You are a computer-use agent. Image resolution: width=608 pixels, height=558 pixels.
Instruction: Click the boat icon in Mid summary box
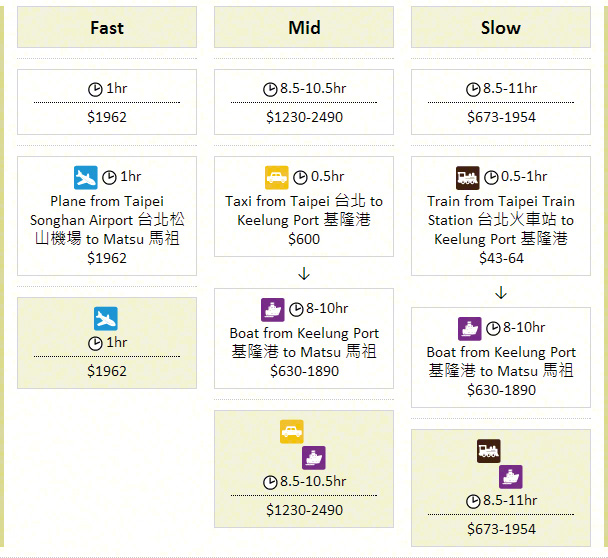click(x=314, y=458)
